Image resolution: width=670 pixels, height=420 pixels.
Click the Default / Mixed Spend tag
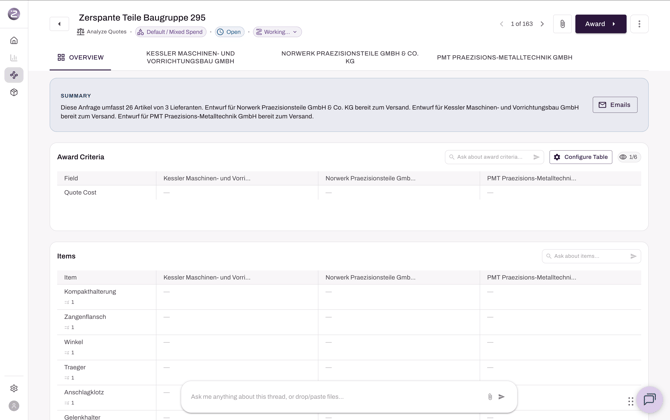tap(171, 32)
